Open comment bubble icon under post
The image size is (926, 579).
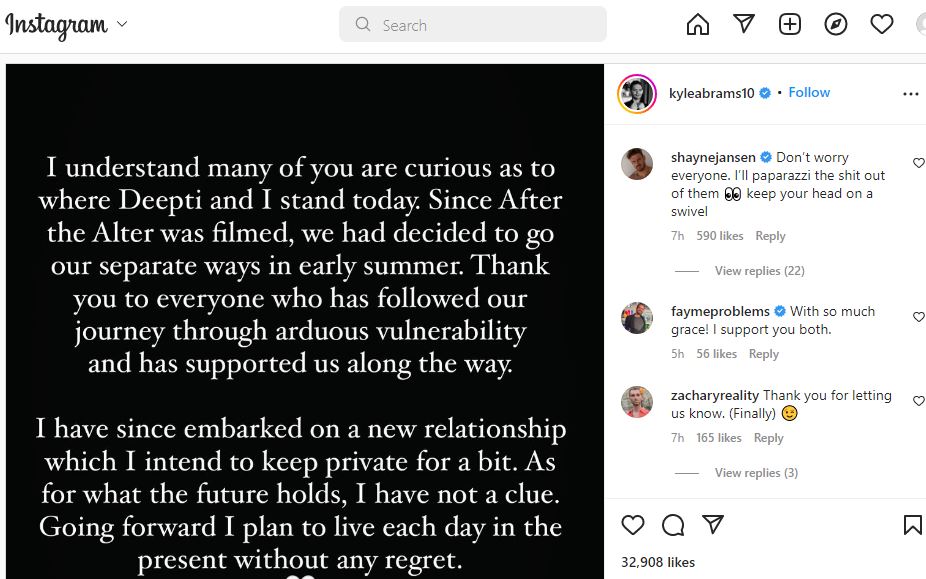click(673, 525)
